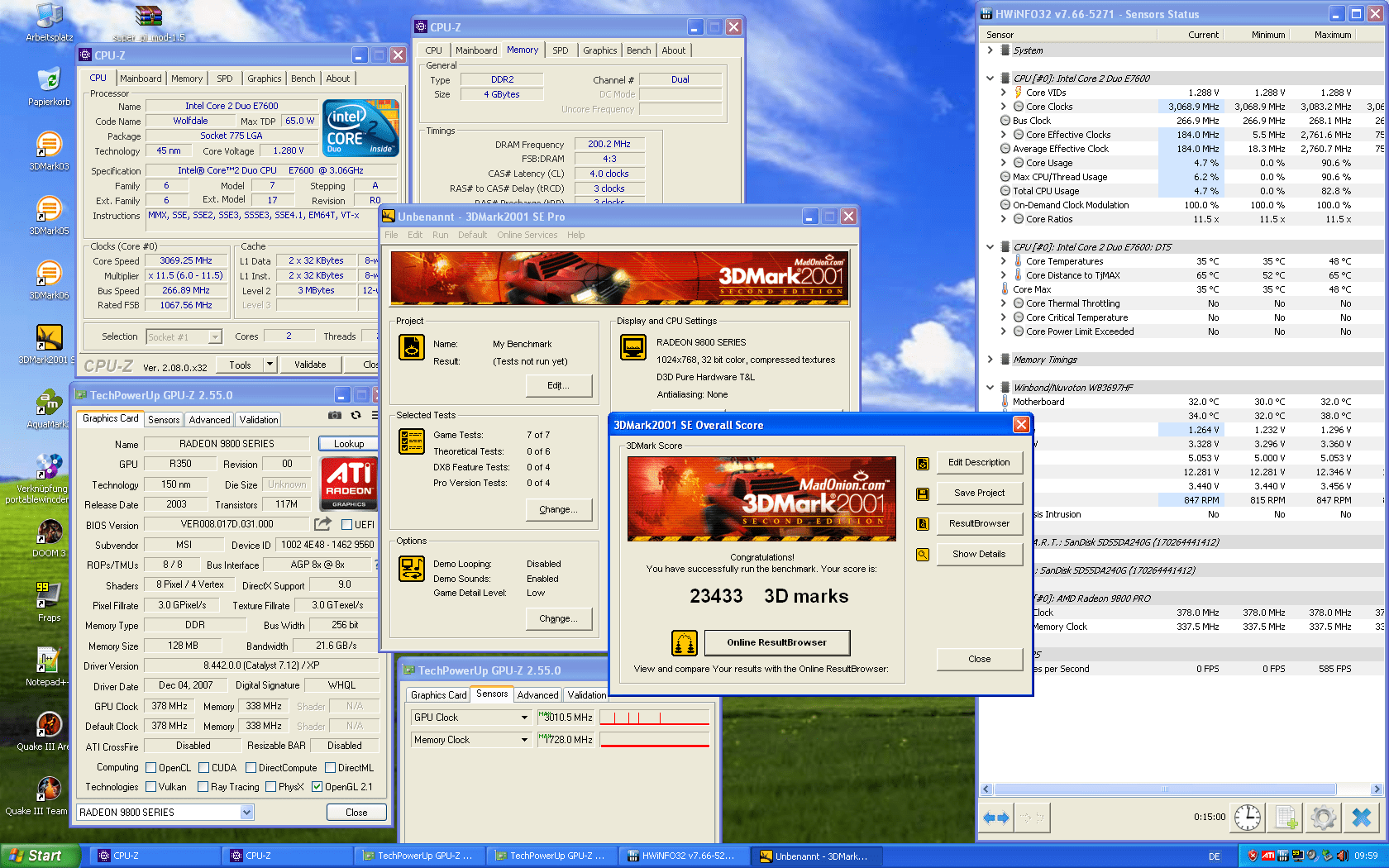The height and width of the screenshot is (868, 1389).
Task: Click the BIOS export share icon in GPU-Z
Action: pyautogui.click(x=322, y=524)
